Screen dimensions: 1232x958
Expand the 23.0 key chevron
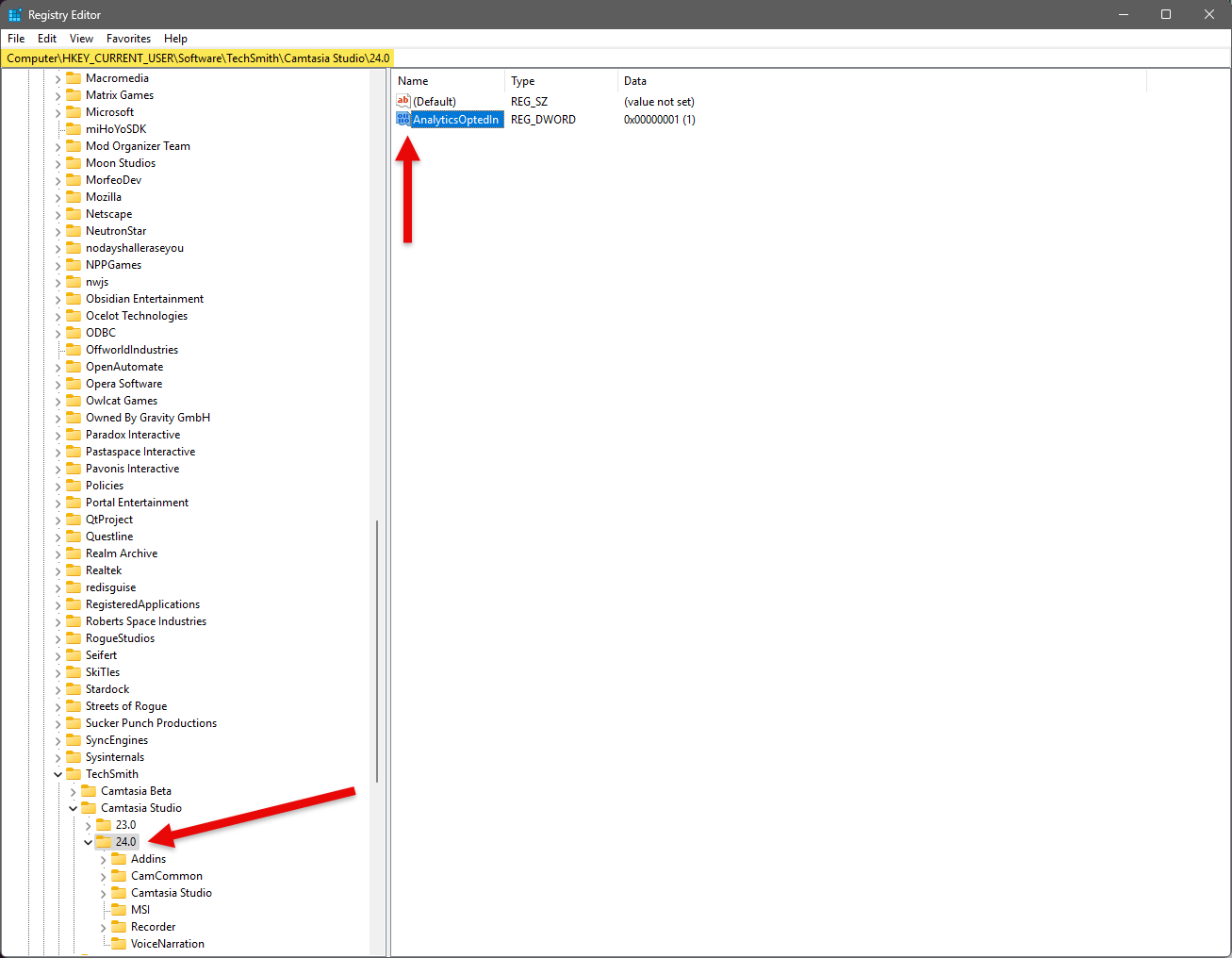coord(88,825)
